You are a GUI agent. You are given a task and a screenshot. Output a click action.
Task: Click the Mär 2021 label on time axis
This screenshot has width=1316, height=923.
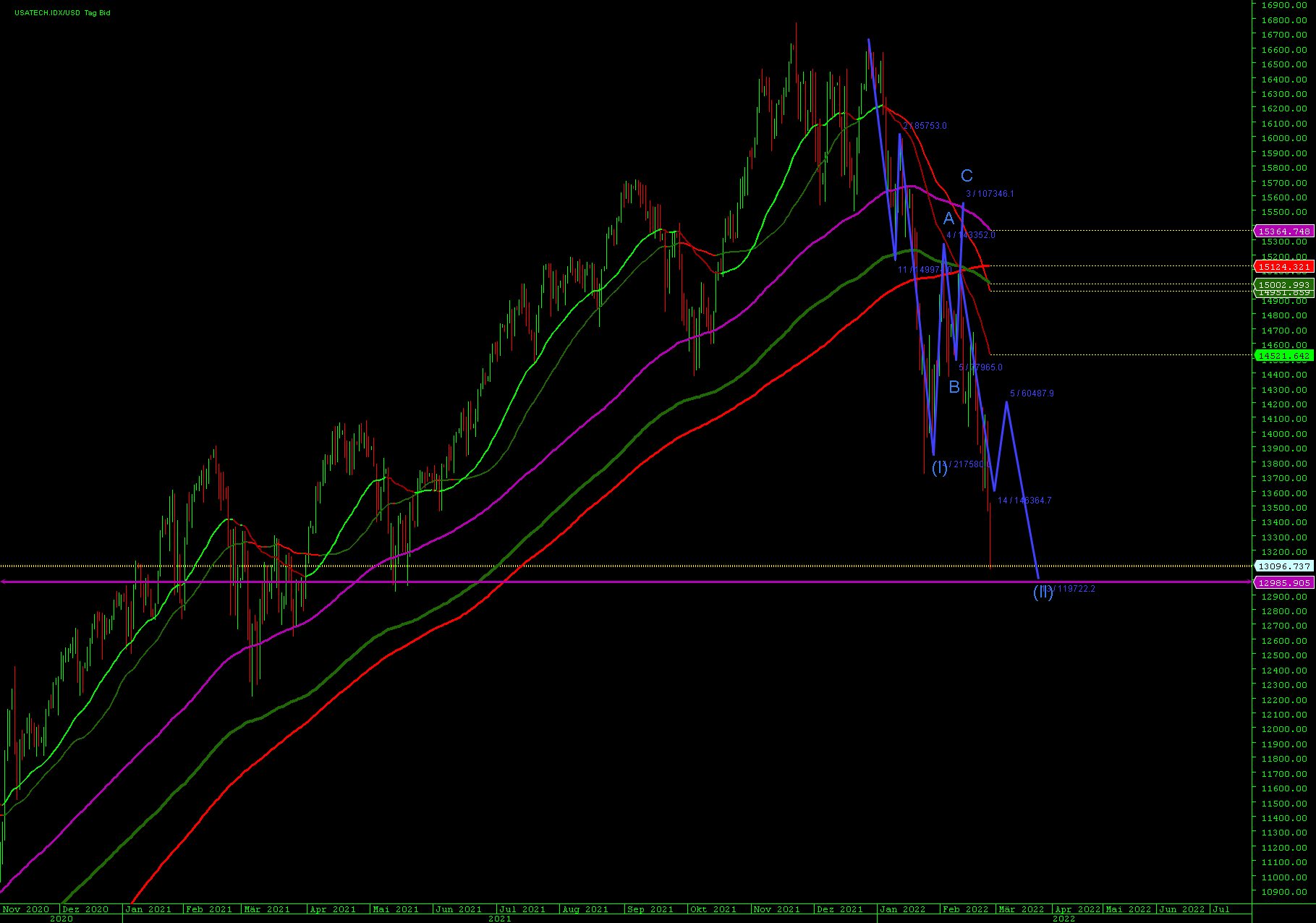[267, 909]
